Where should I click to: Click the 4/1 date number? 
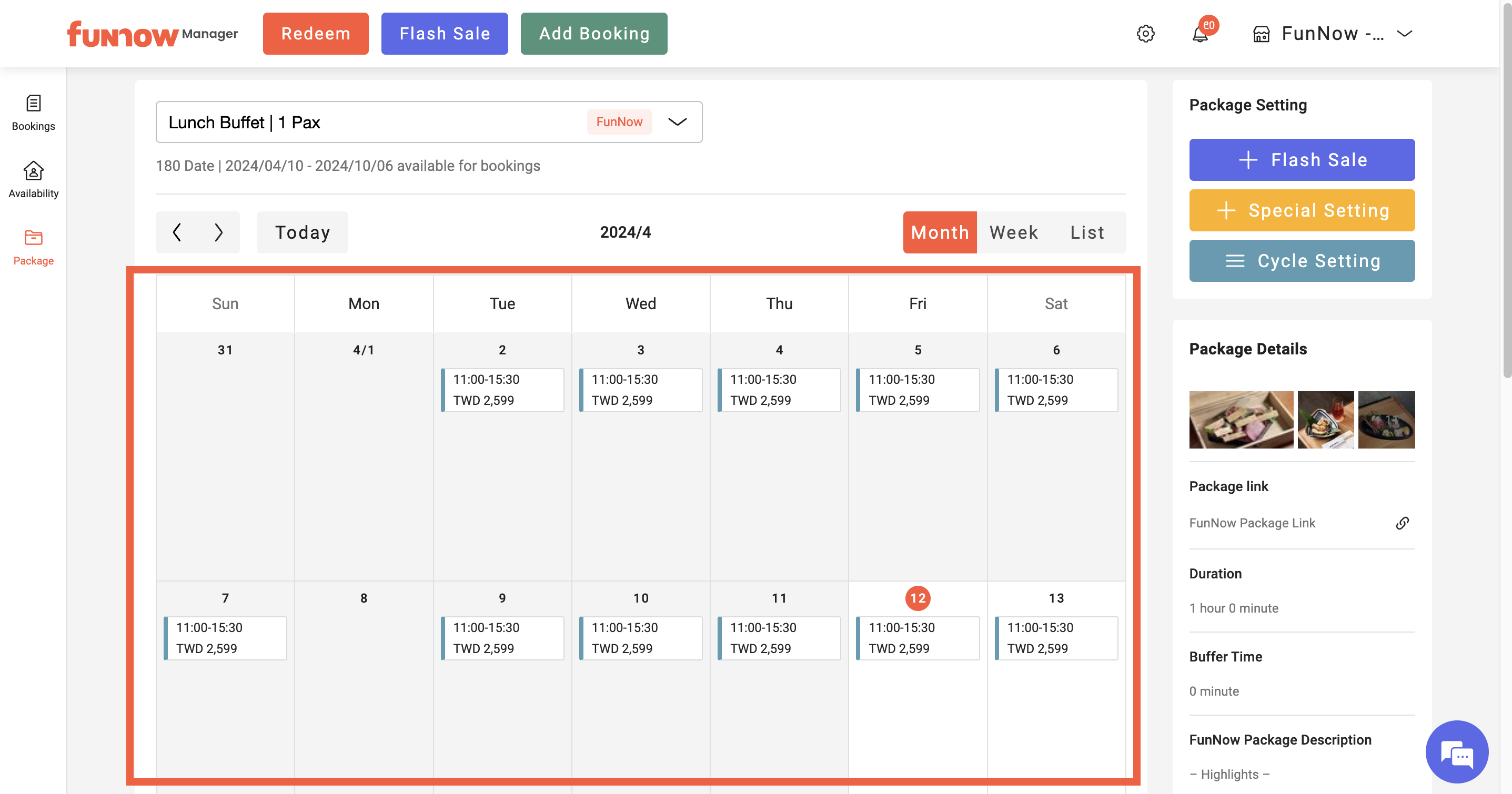click(364, 350)
